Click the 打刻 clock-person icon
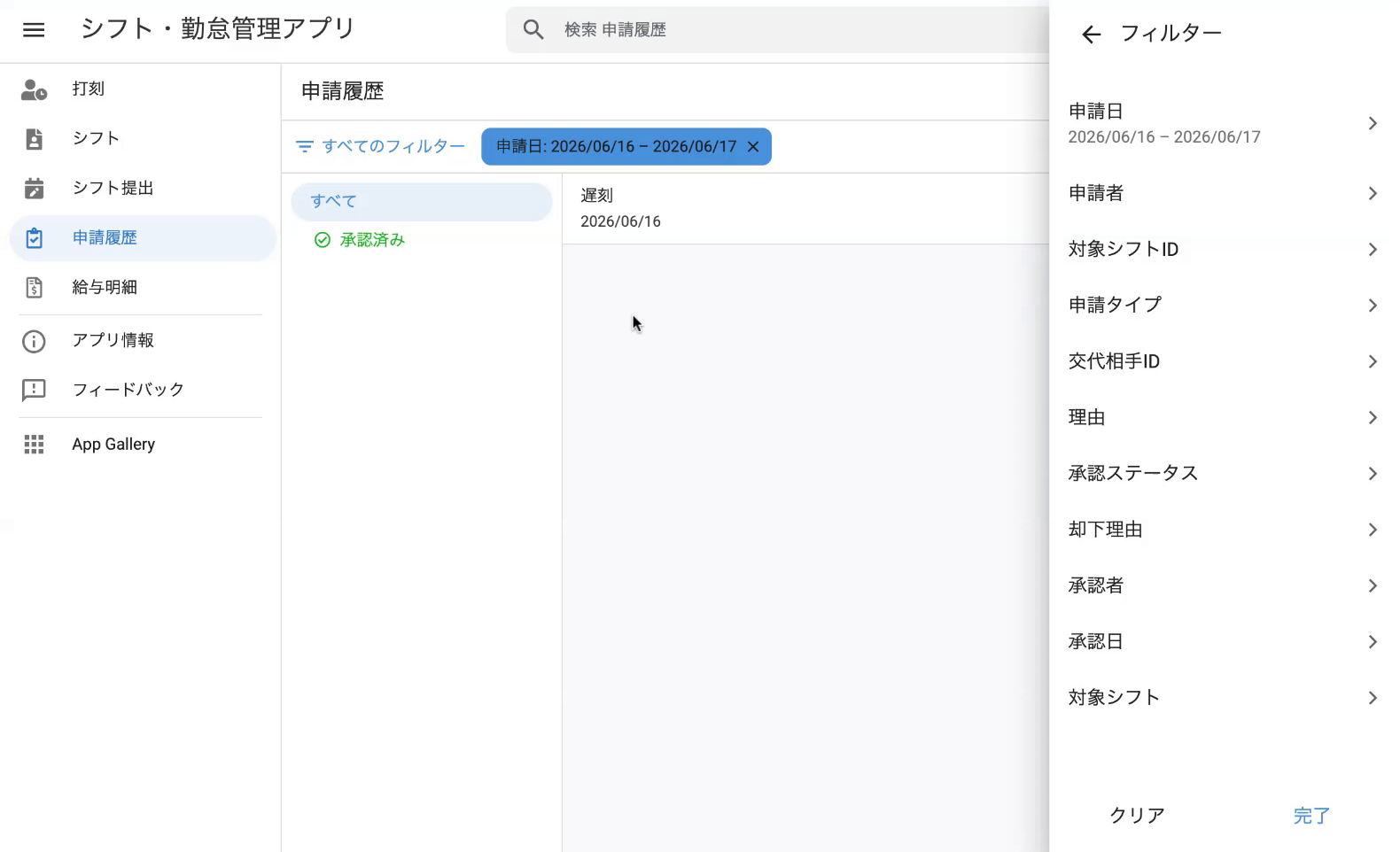 [34, 89]
